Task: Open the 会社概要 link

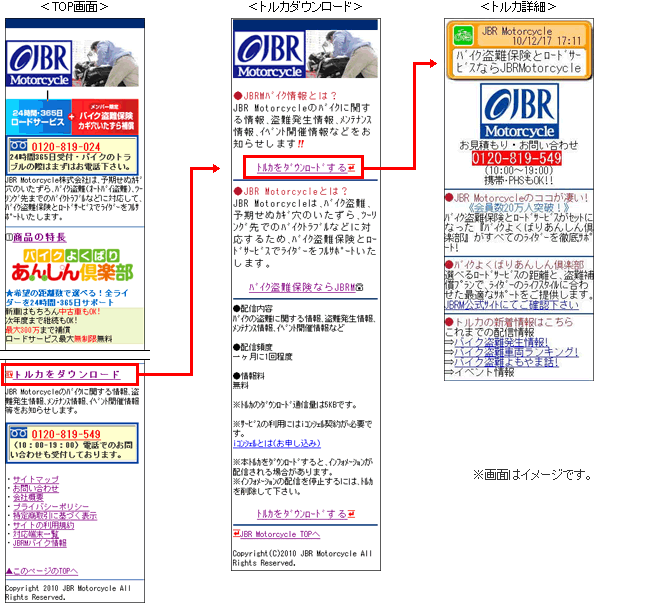Action: click(x=28, y=497)
